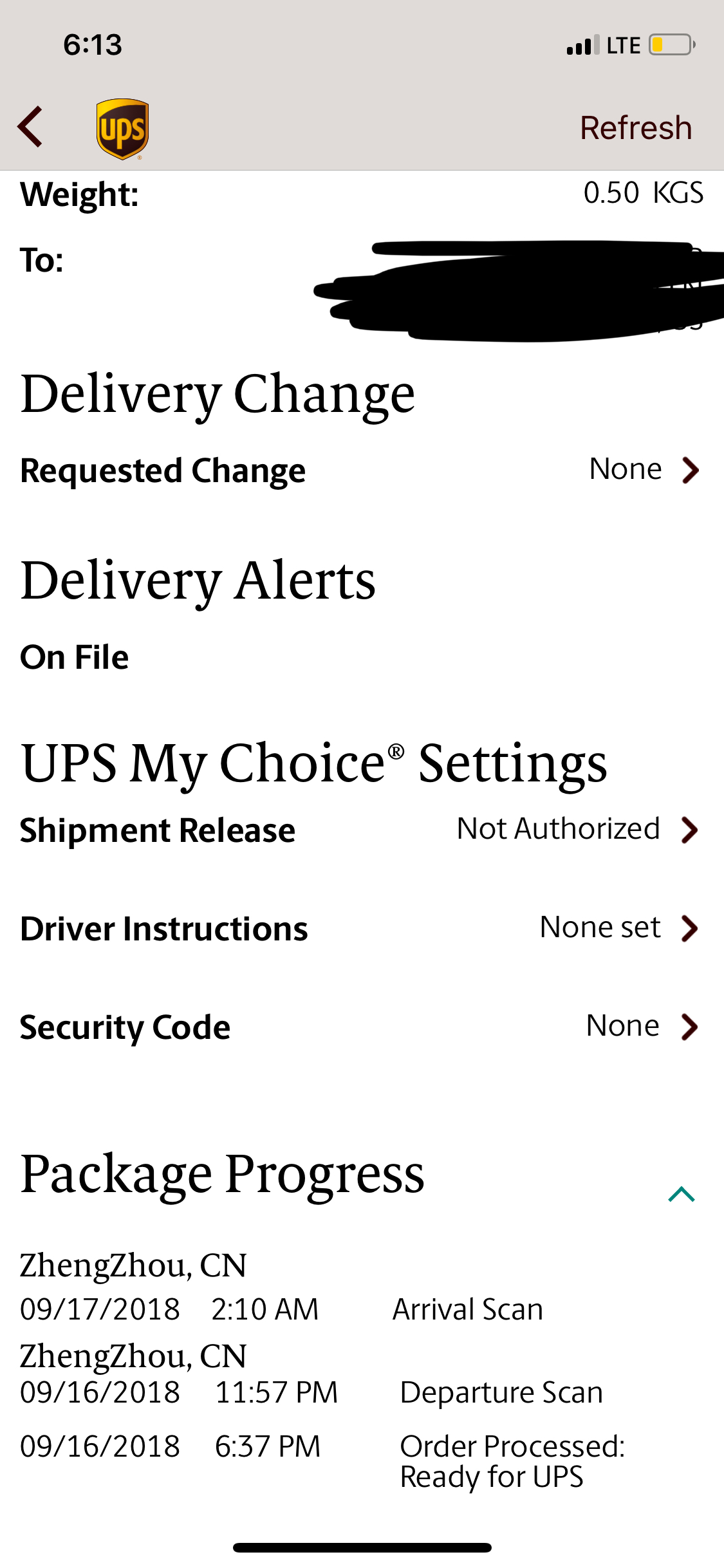This screenshot has height=1568, width=724.
Task: Tap the Package Progress heading
Action: pos(223,1174)
